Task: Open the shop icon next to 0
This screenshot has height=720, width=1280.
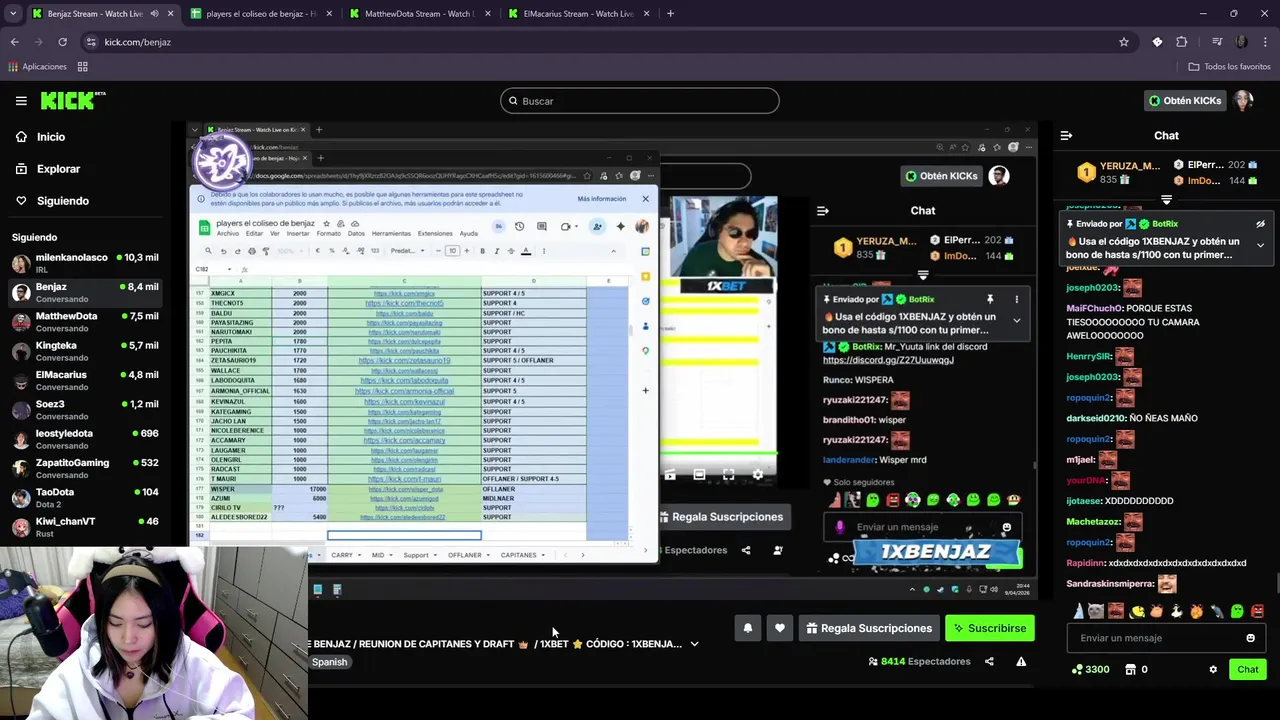Action: (1130, 669)
